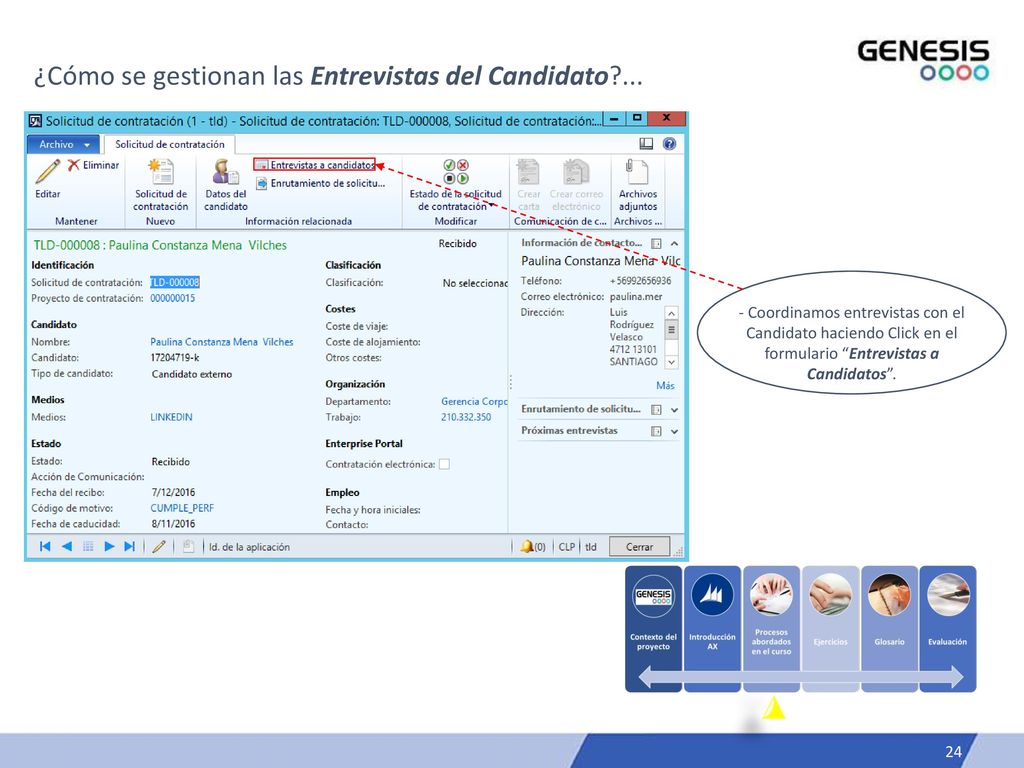Collapse Información de contacto section
Screen dimensions: 1024x768
675,244
